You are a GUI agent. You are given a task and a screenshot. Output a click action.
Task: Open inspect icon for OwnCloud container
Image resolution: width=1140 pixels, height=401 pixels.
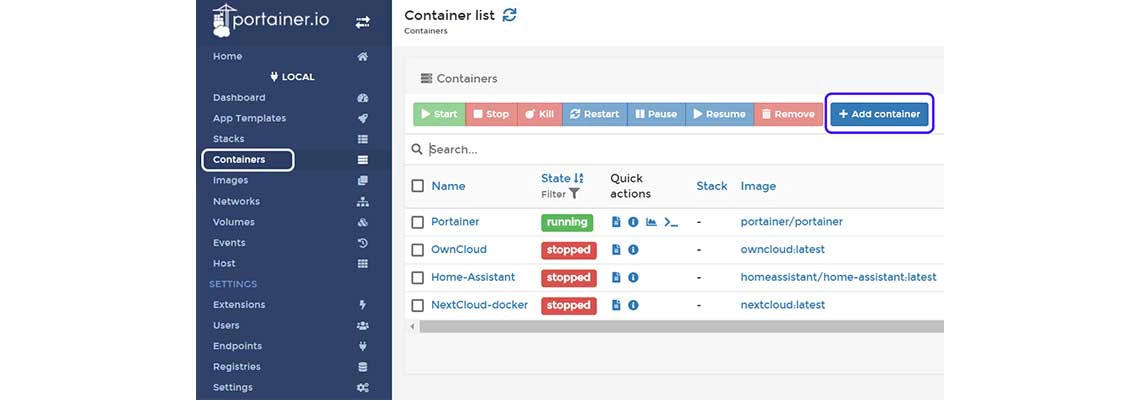pos(633,250)
